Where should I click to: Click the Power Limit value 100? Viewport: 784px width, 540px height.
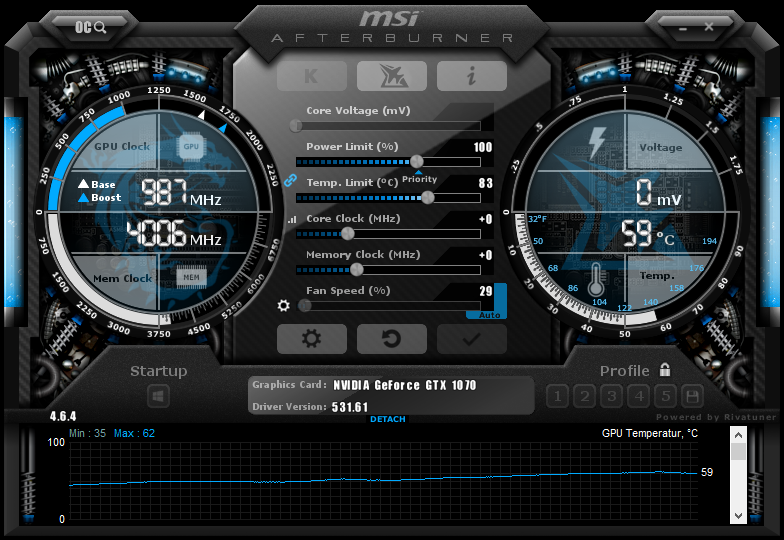(x=482, y=147)
